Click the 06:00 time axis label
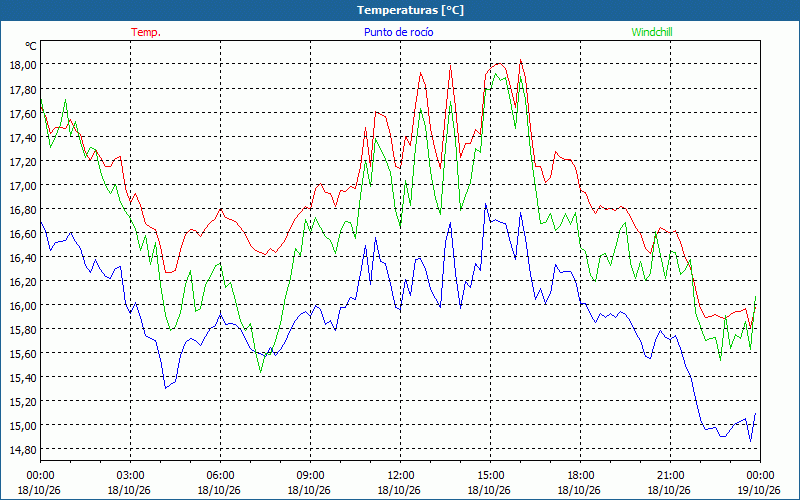Screen dimensions: 800x500 pos(220,476)
